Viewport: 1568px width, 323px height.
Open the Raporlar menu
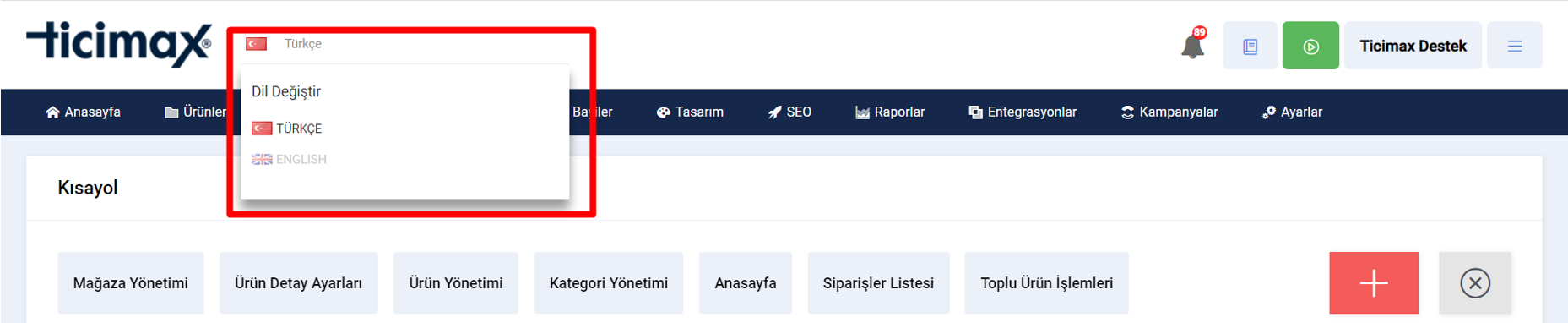point(890,112)
